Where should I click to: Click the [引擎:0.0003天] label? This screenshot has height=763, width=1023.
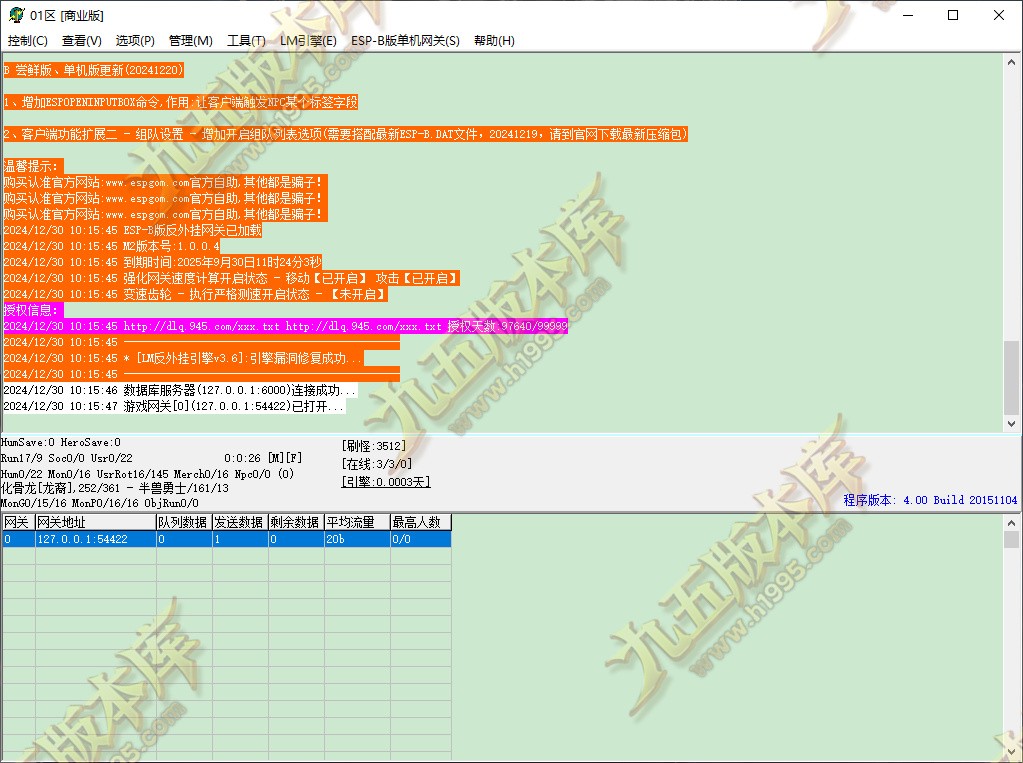[x=386, y=482]
